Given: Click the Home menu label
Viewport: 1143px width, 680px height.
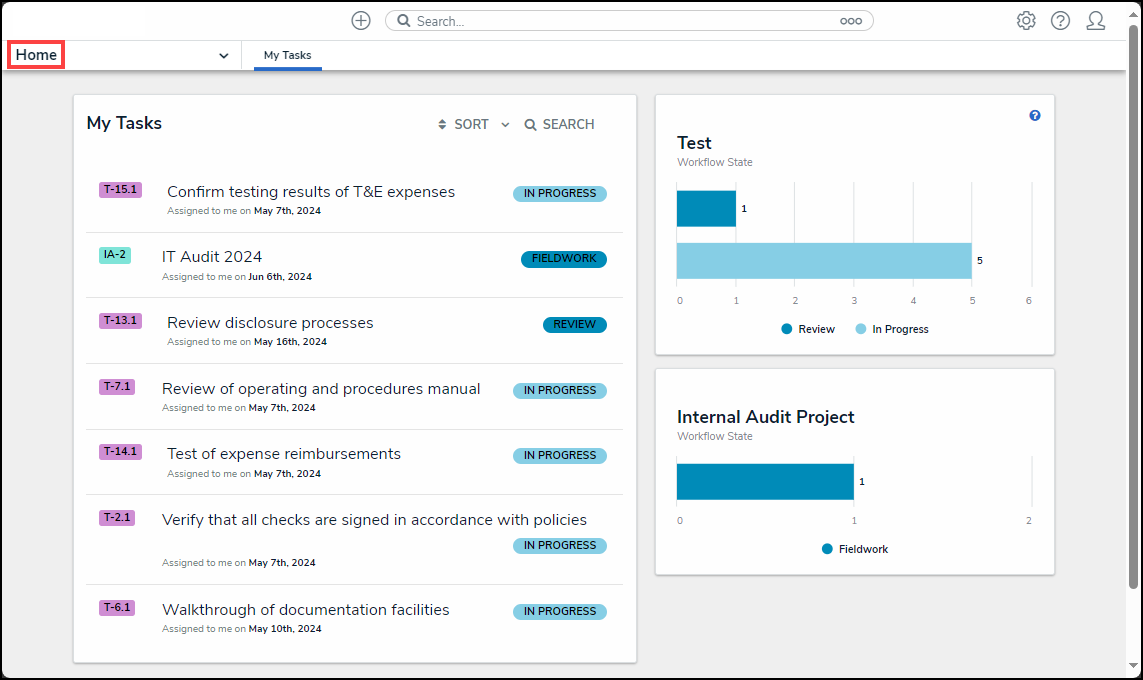Looking at the screenshot, I should coord(36,55).
